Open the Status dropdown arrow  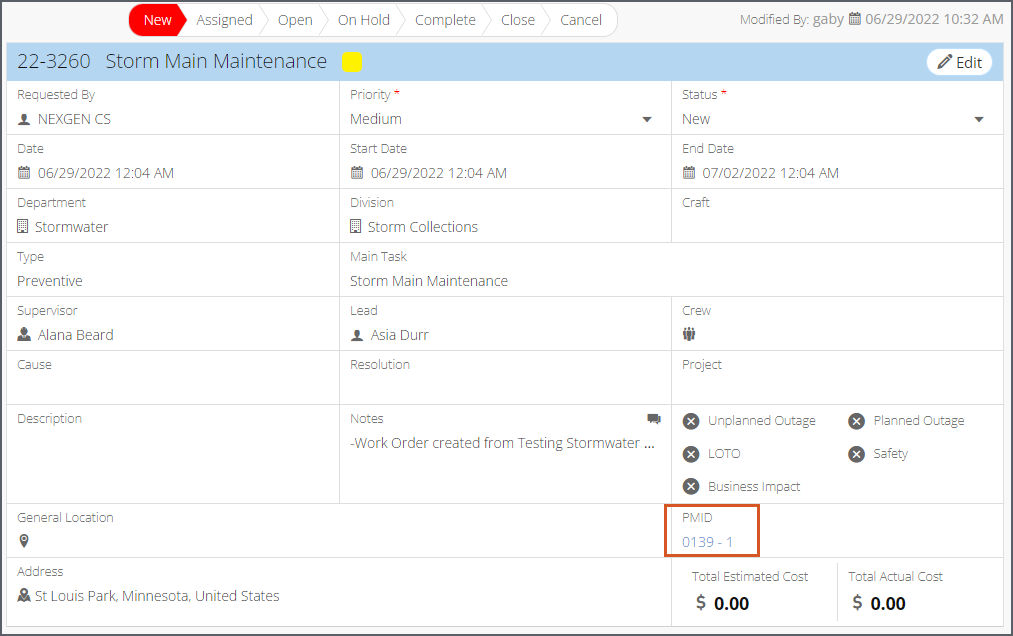pos(979,120)
